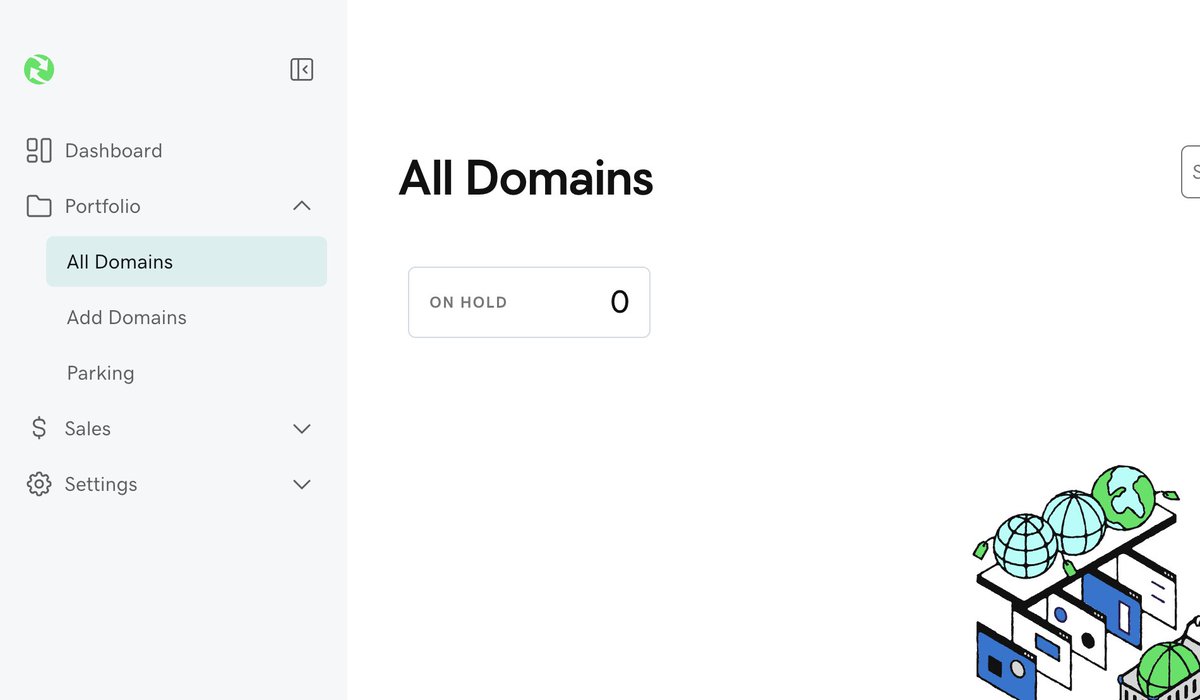This screenshot has height=700, width=1200.
Task: Collapse the Portfolio section chevron
Action: [x=302, y=206]
